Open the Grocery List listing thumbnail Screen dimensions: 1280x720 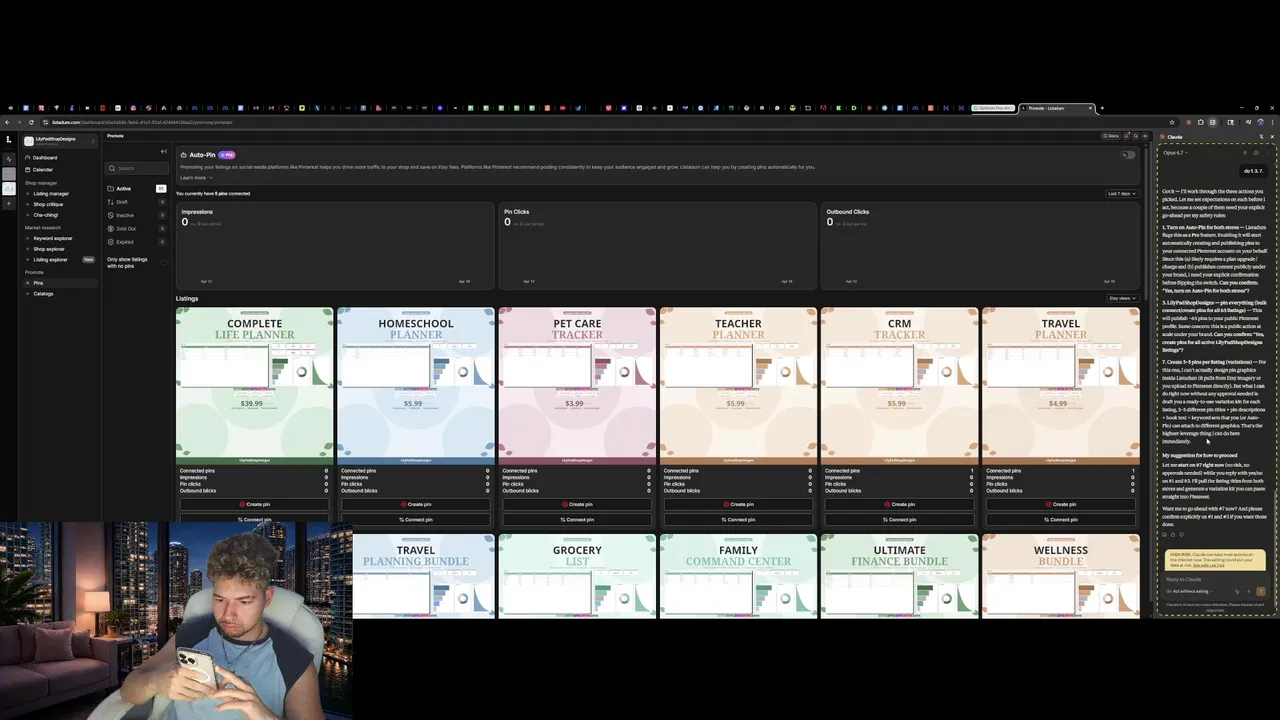pyautogui.click(x=577, y=576)
